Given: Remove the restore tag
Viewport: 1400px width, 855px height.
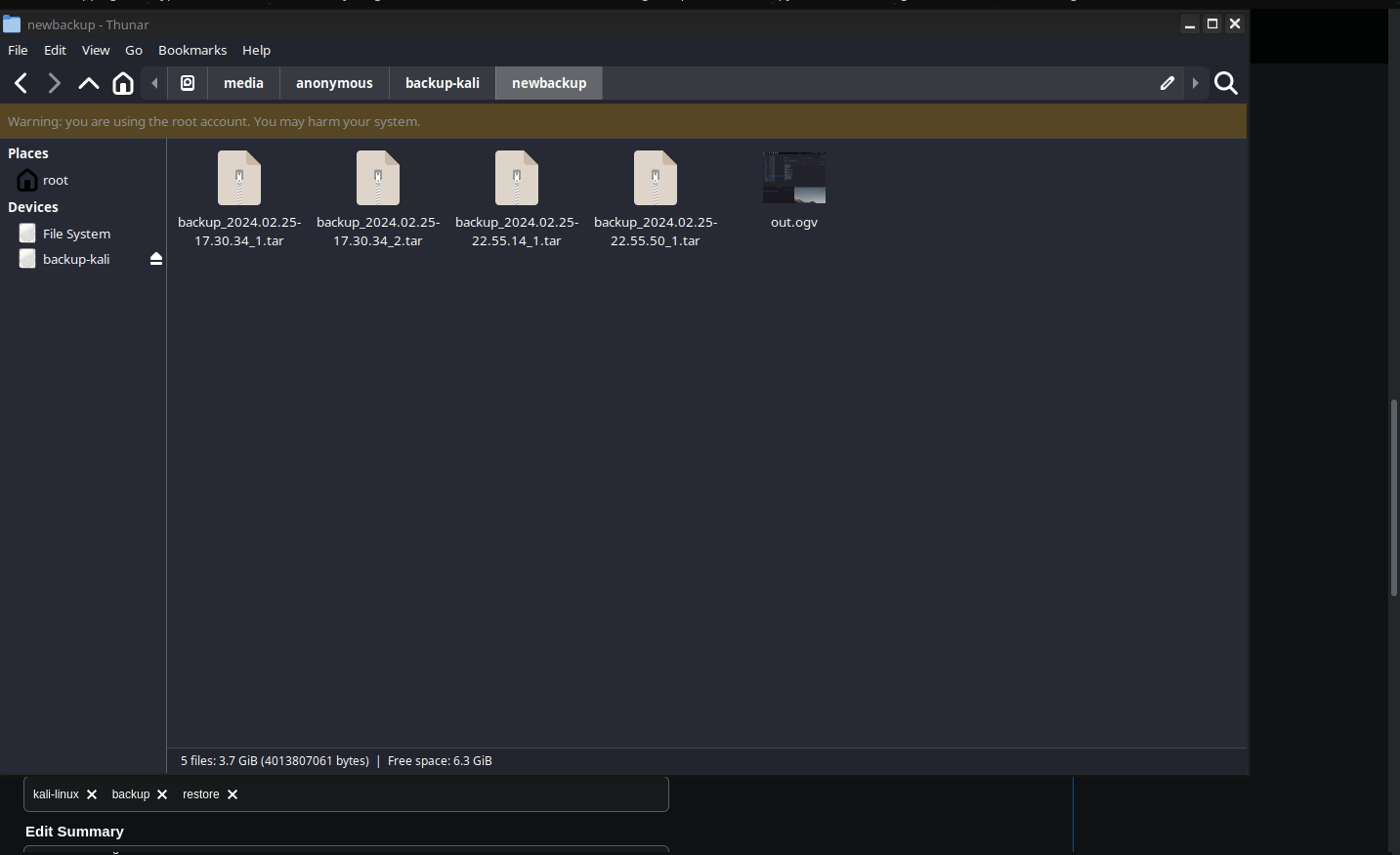Looking at the screenshot, I should [x=233, y=794].
